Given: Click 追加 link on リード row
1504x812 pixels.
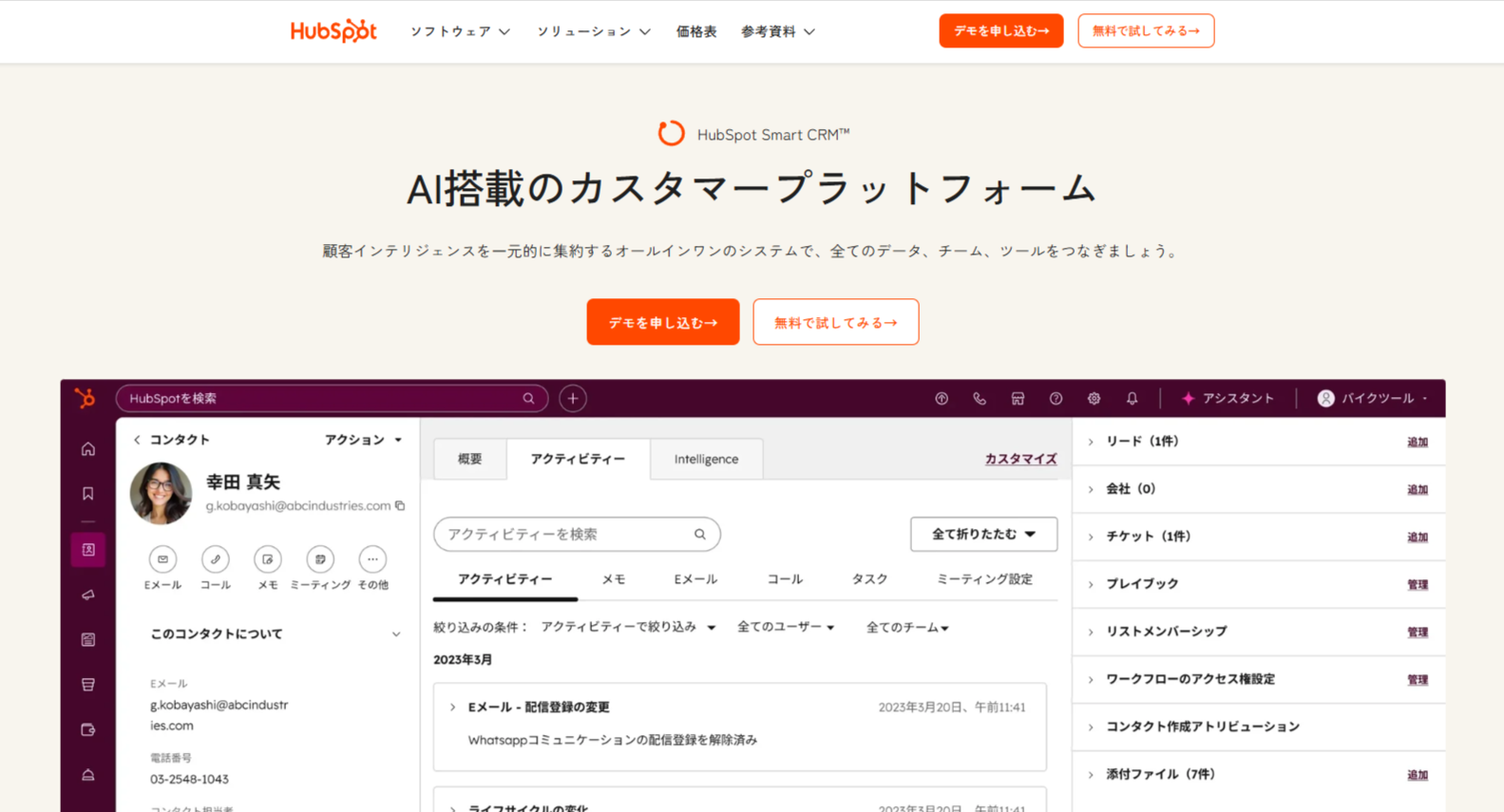Looking at the screenshot, I should point(1418,443).
